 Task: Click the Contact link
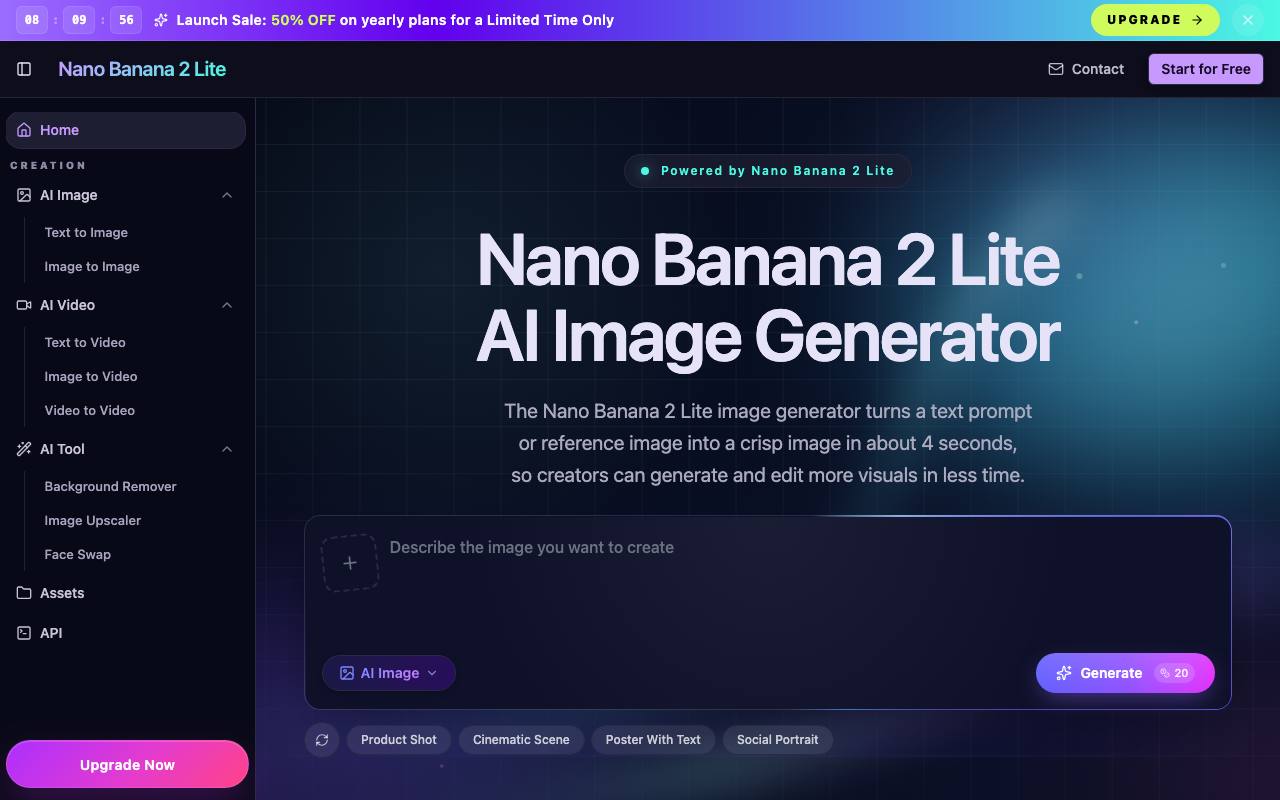coord(1086,69)
